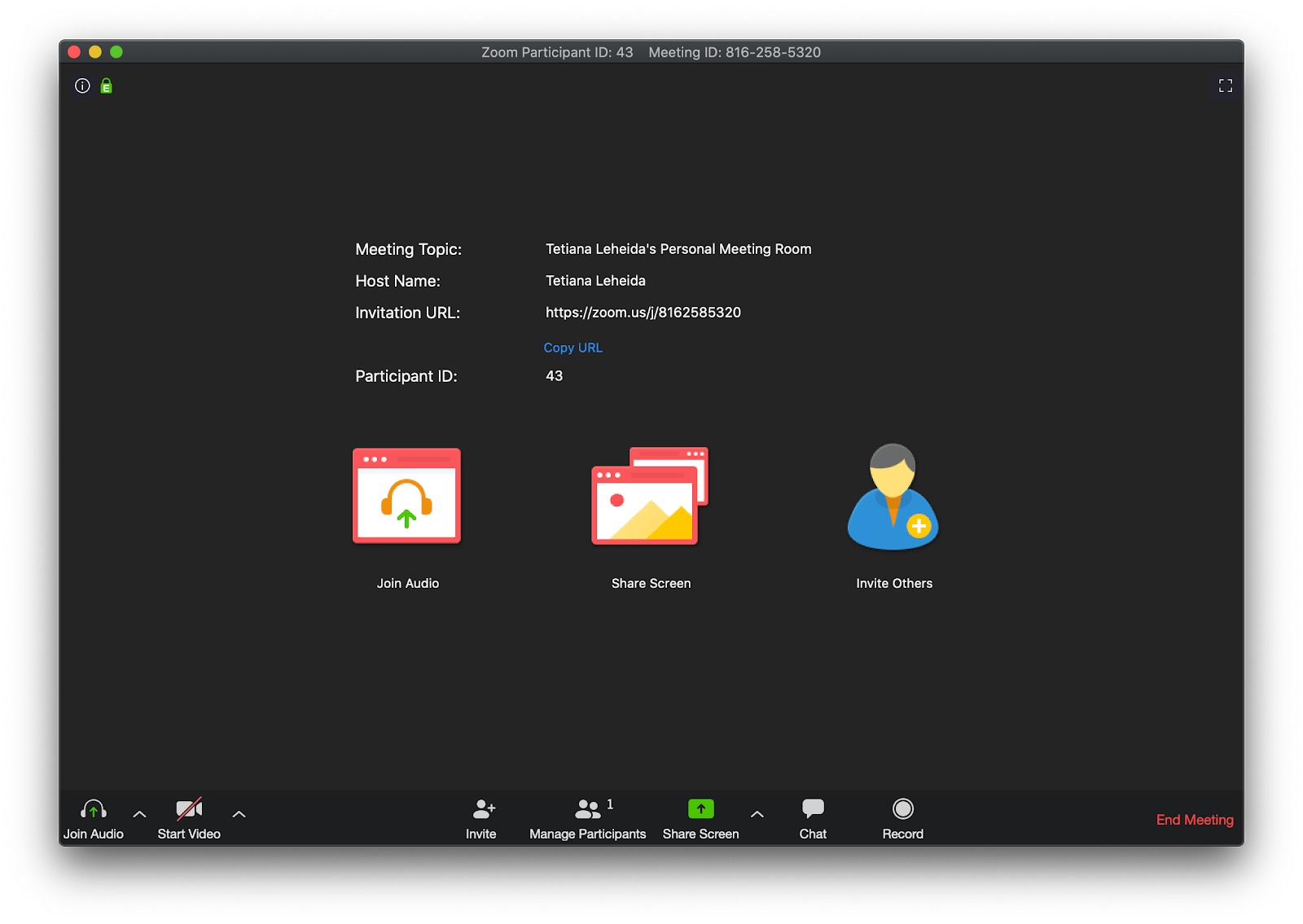This screenshot has height=924, width=1303.
Task: Click the Participant ID value 43
Action: point(555,376)
